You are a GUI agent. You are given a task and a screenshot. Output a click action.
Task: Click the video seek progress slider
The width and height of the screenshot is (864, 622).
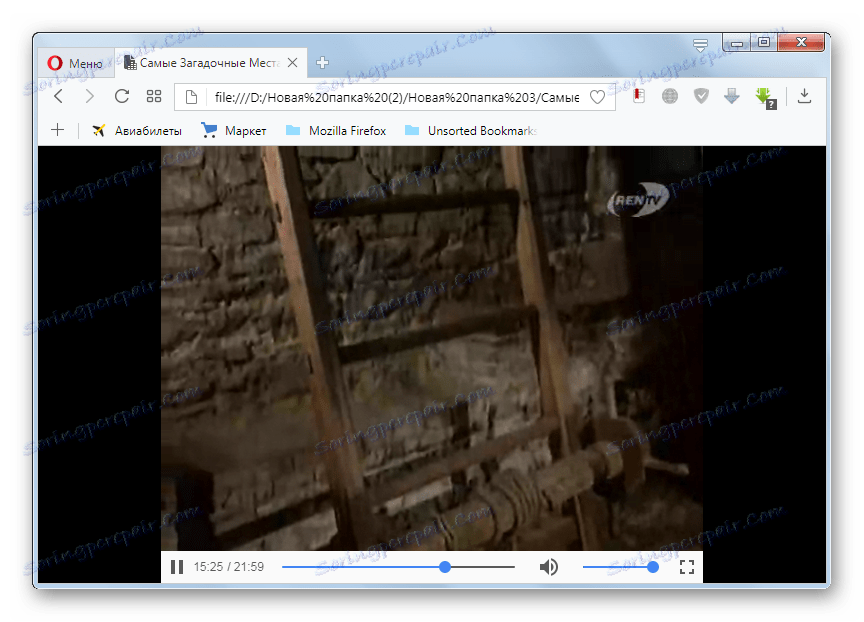point(398,567)
